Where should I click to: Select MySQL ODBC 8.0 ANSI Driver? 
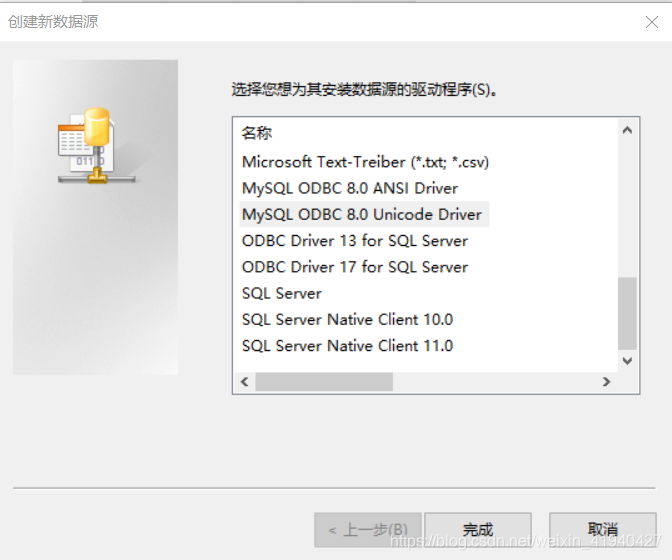[x=350, y=188]
